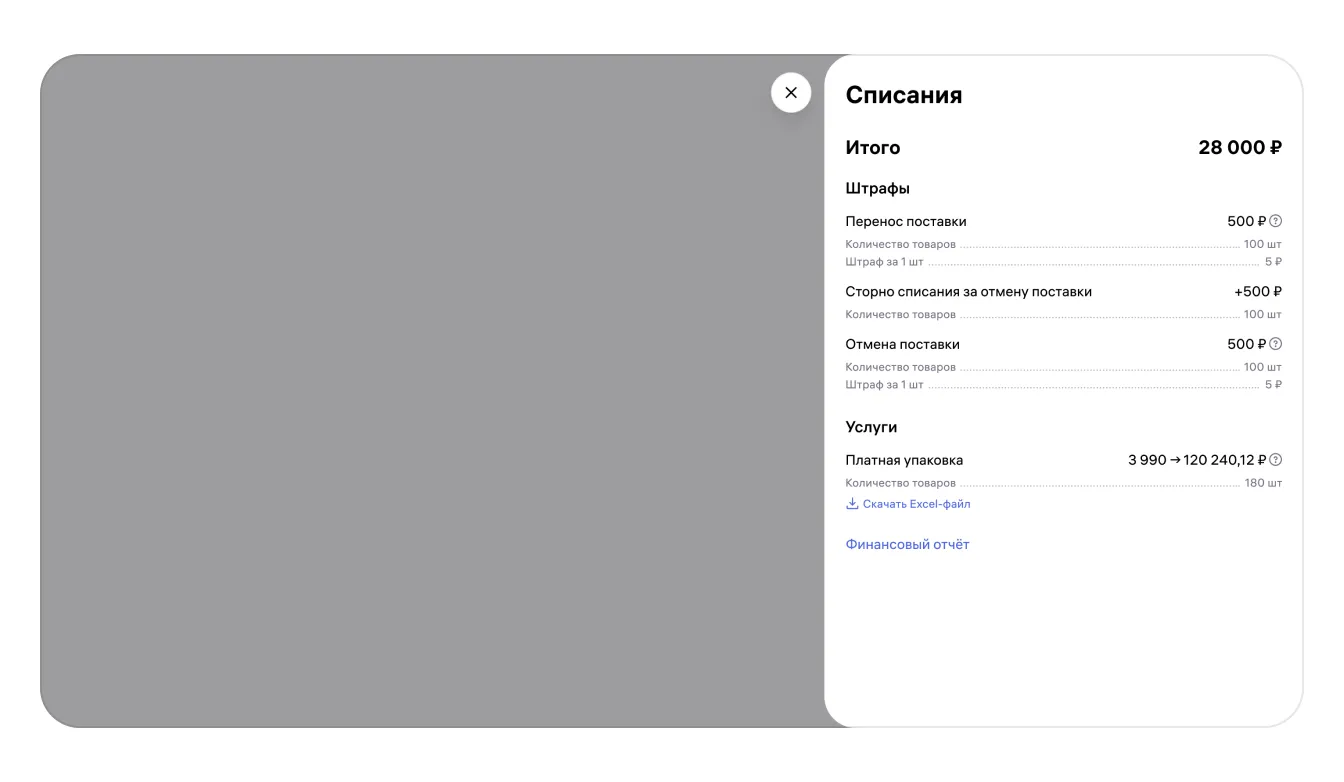This screenshot has height=782, width=1344.
Task: Open help icon beside Отмена поставки 500 ₽
Action: click(1276, 344)
